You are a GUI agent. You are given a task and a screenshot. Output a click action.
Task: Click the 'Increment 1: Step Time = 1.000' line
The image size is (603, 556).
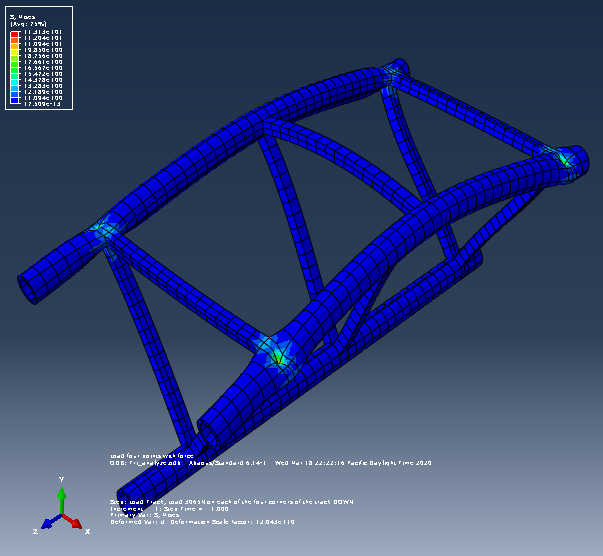[169, 509]
